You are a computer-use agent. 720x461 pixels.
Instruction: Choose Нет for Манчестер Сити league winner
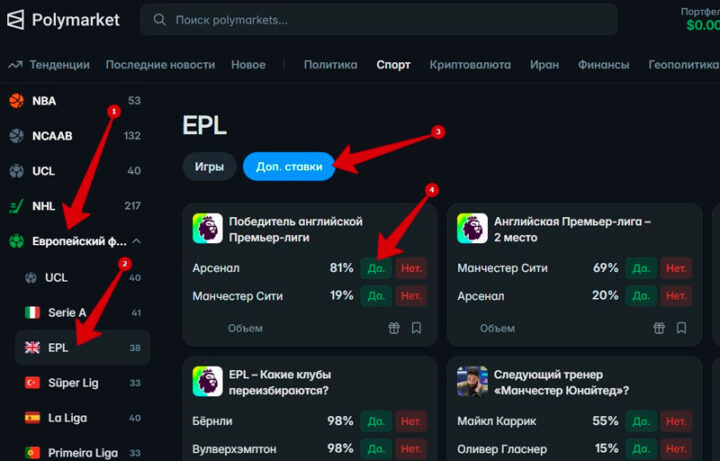coord(410,296)
